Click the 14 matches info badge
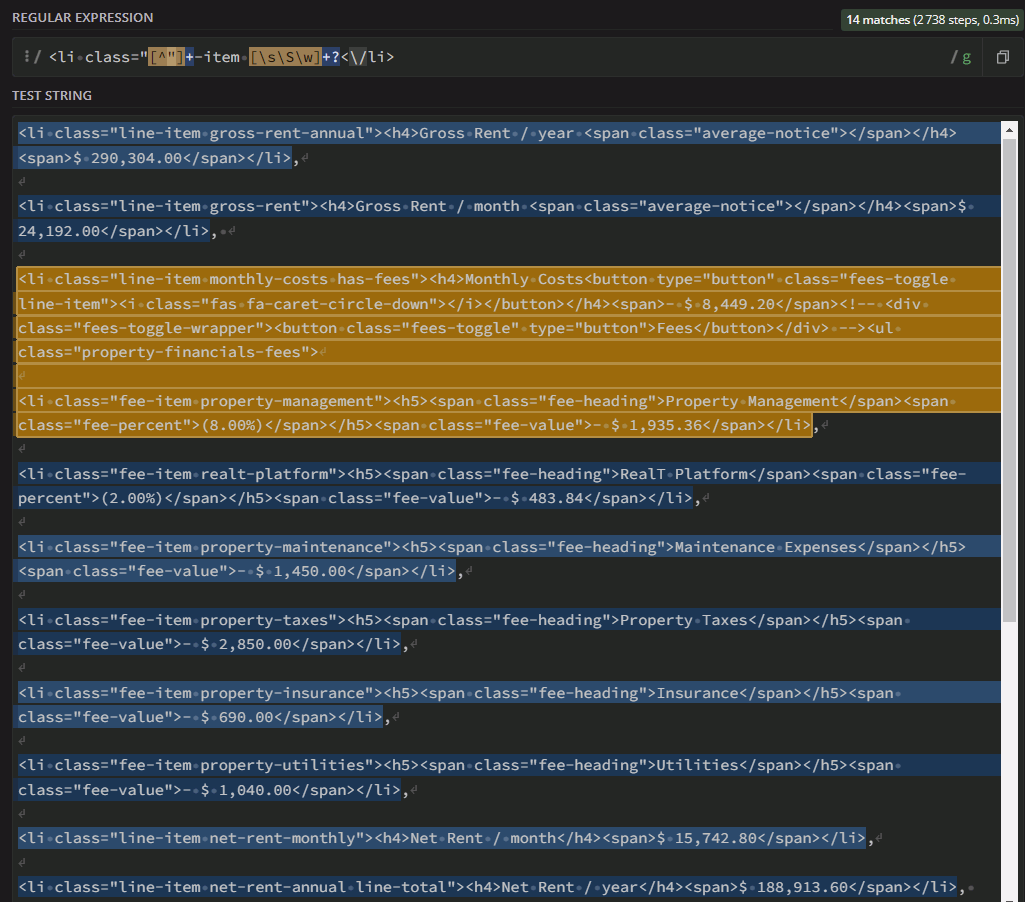The height and width of the screenshot is (902, 1025). (931, 19)
